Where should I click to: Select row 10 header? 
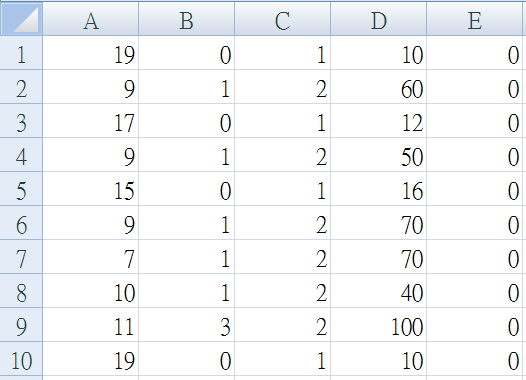[x=21, y=359]
